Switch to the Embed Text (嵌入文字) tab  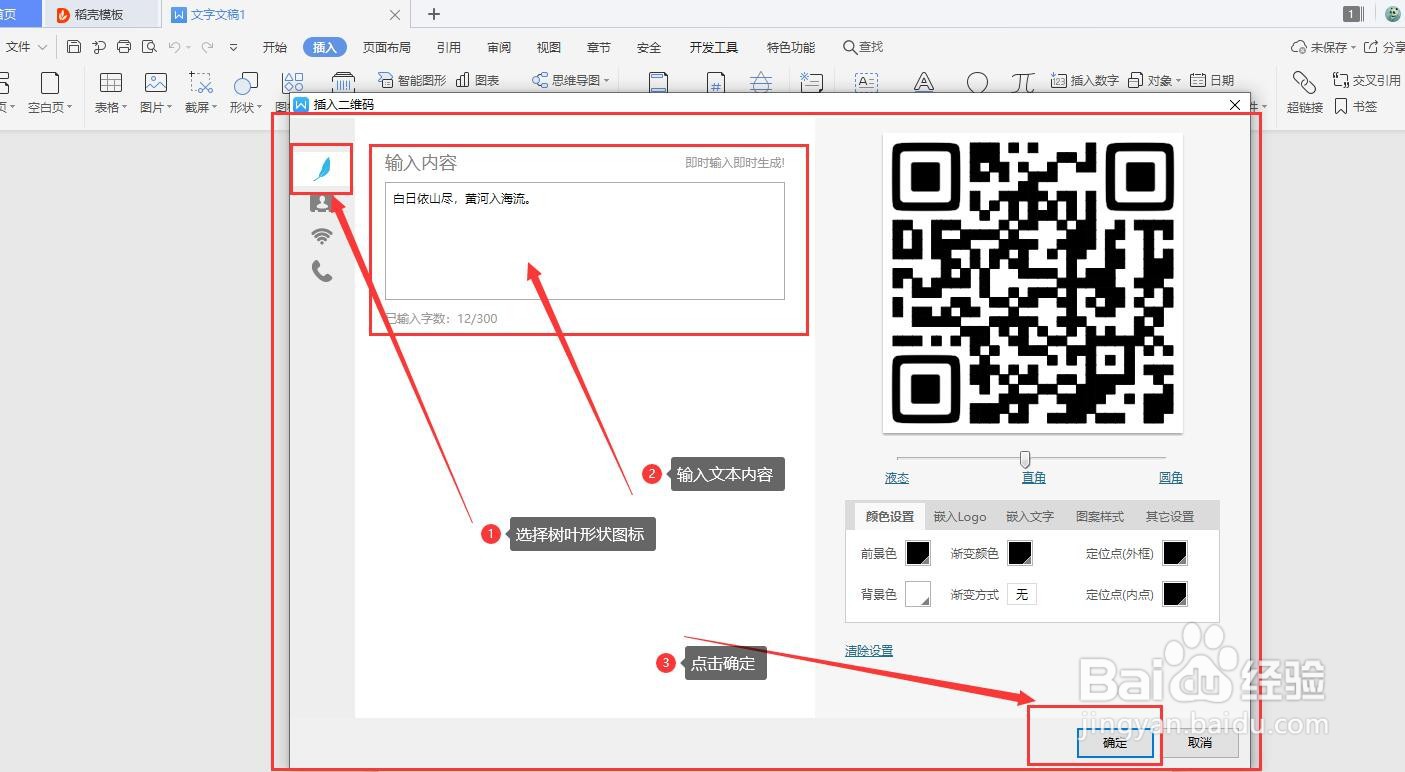pos(1030,517)
